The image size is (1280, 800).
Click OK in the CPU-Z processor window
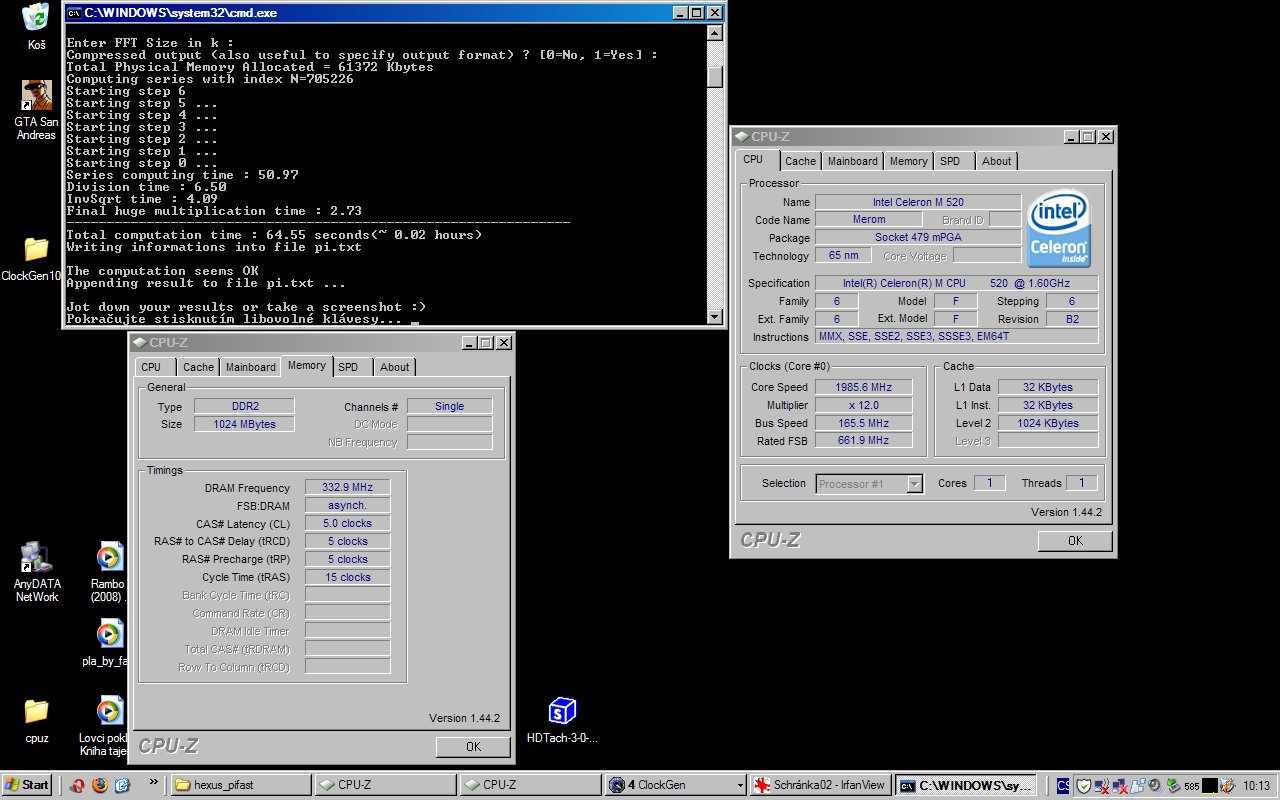coord(1075,541)
